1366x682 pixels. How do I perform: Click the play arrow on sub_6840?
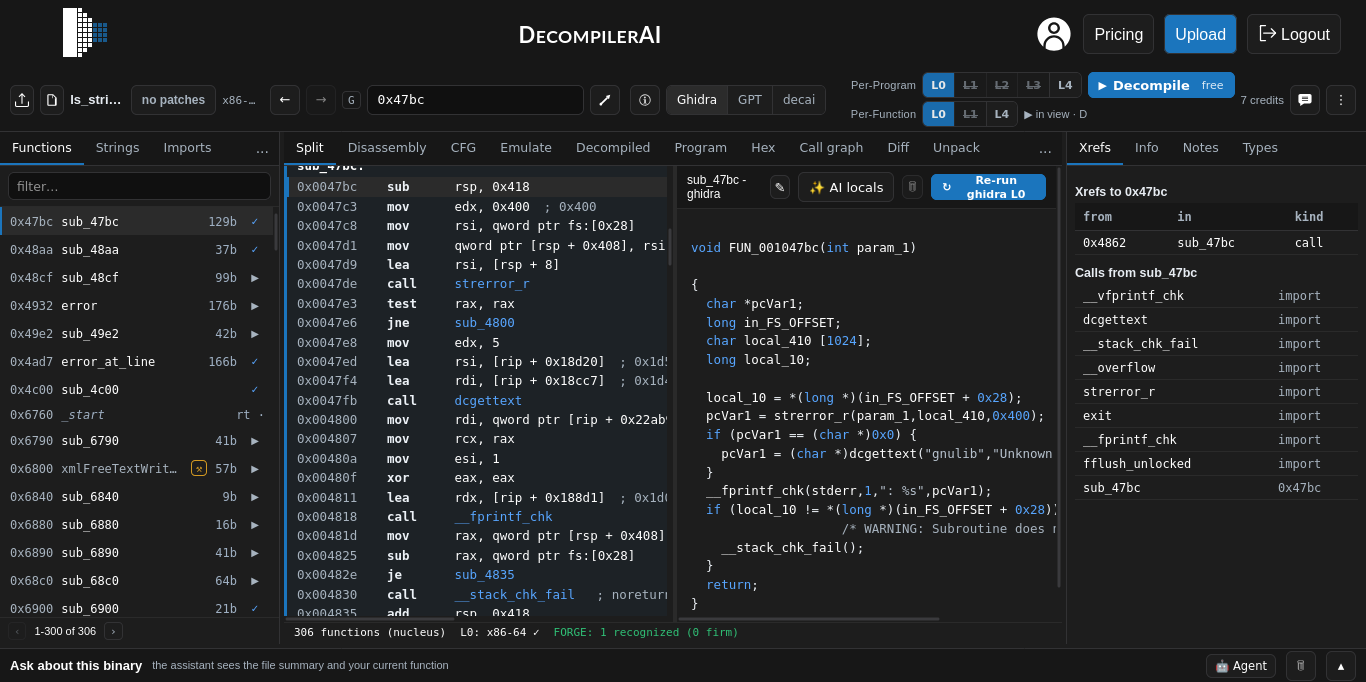coord(255,496)
